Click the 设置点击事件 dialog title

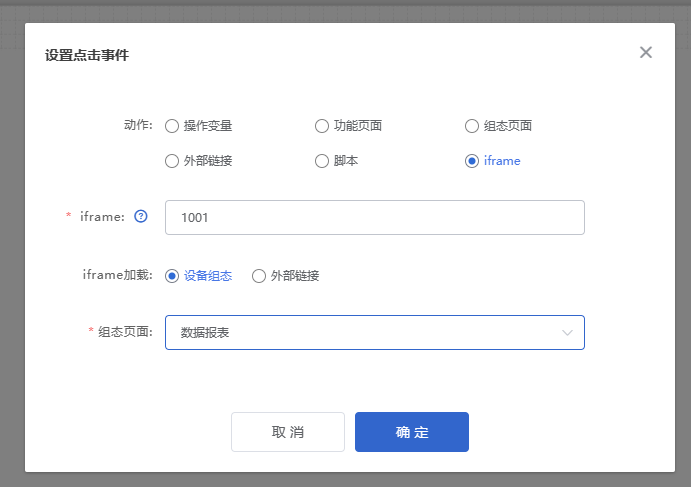click(x=87, y=55)
